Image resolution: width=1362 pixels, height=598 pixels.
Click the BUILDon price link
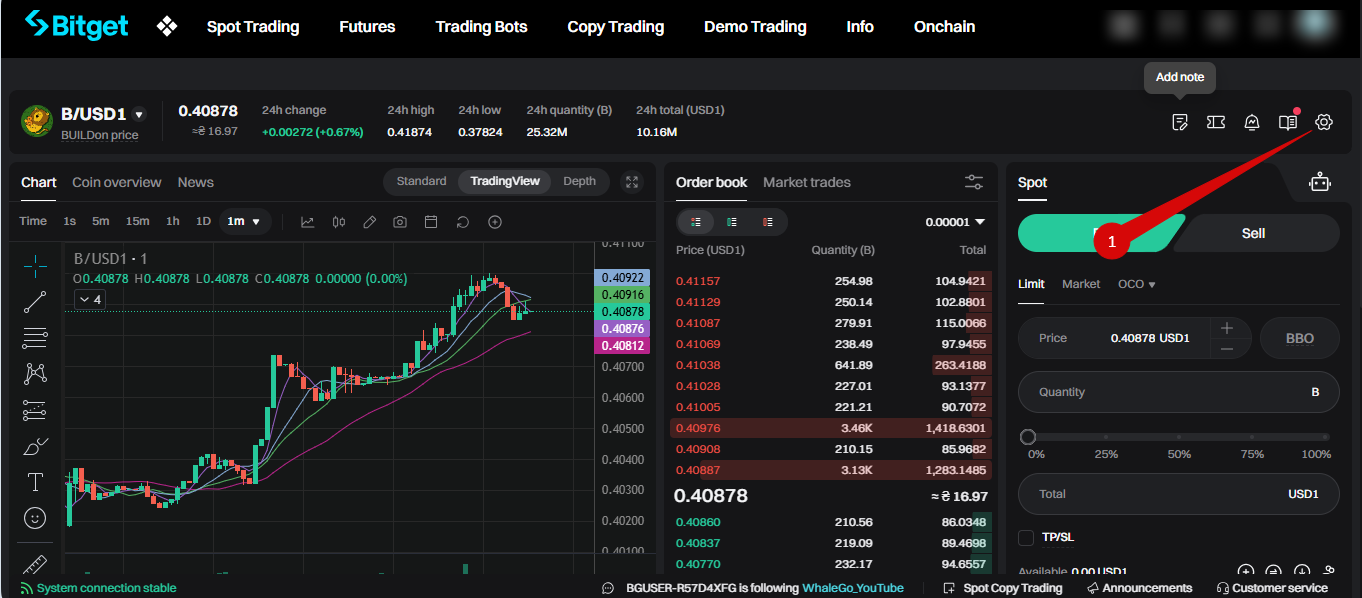click(x=99, y=135)
